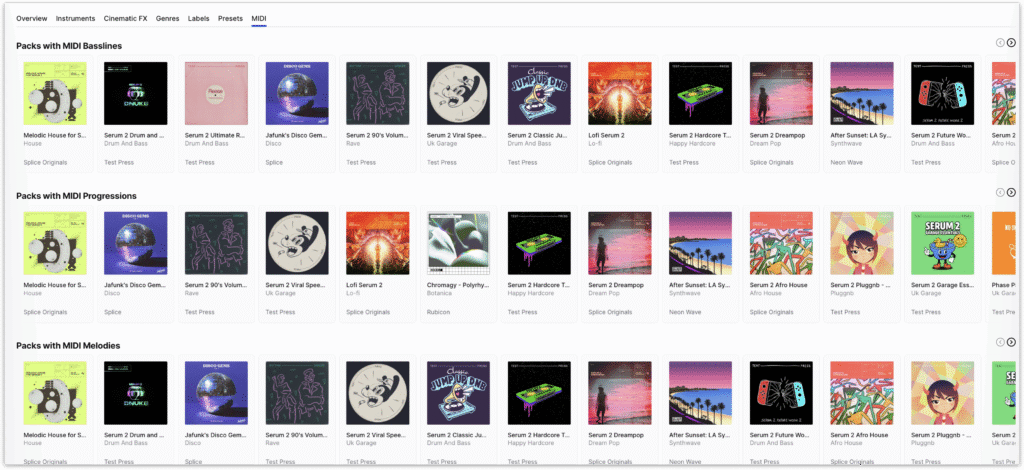Show next packs in MIDI Melodies row

(x=1011, y=342)
